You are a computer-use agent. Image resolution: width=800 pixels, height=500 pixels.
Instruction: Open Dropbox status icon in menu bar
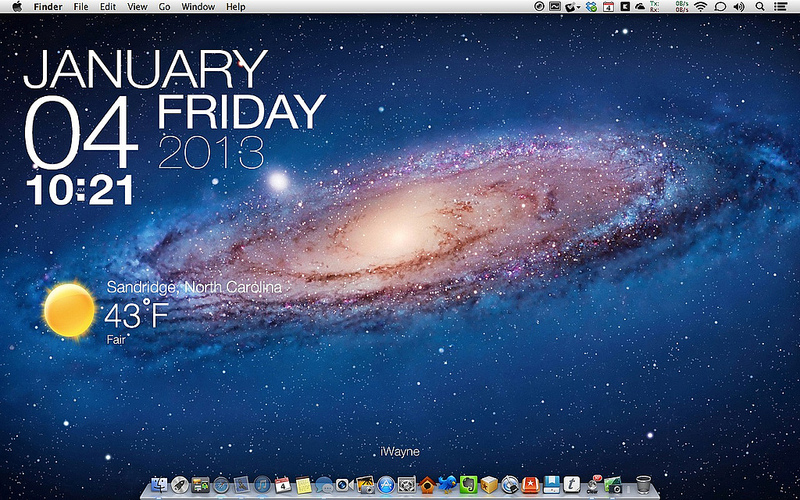(592, 7)
